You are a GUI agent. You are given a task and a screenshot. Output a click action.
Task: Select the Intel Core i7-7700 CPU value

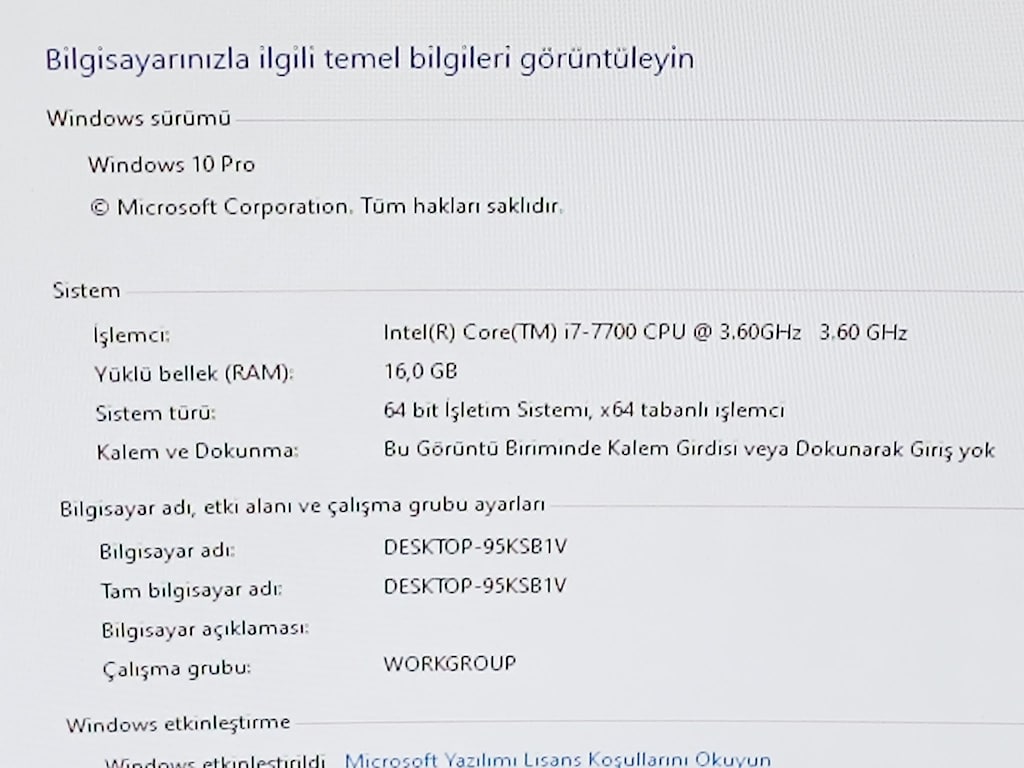(x=645, y=332)
